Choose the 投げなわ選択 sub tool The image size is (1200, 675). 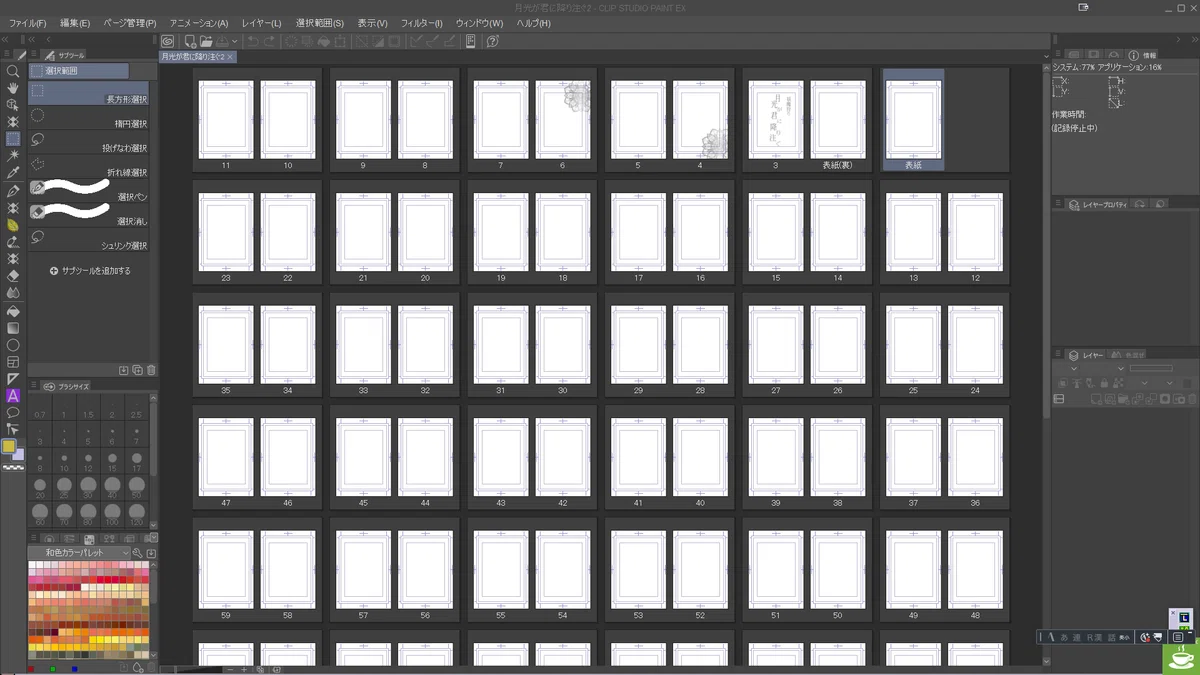(x=88, y=141)
